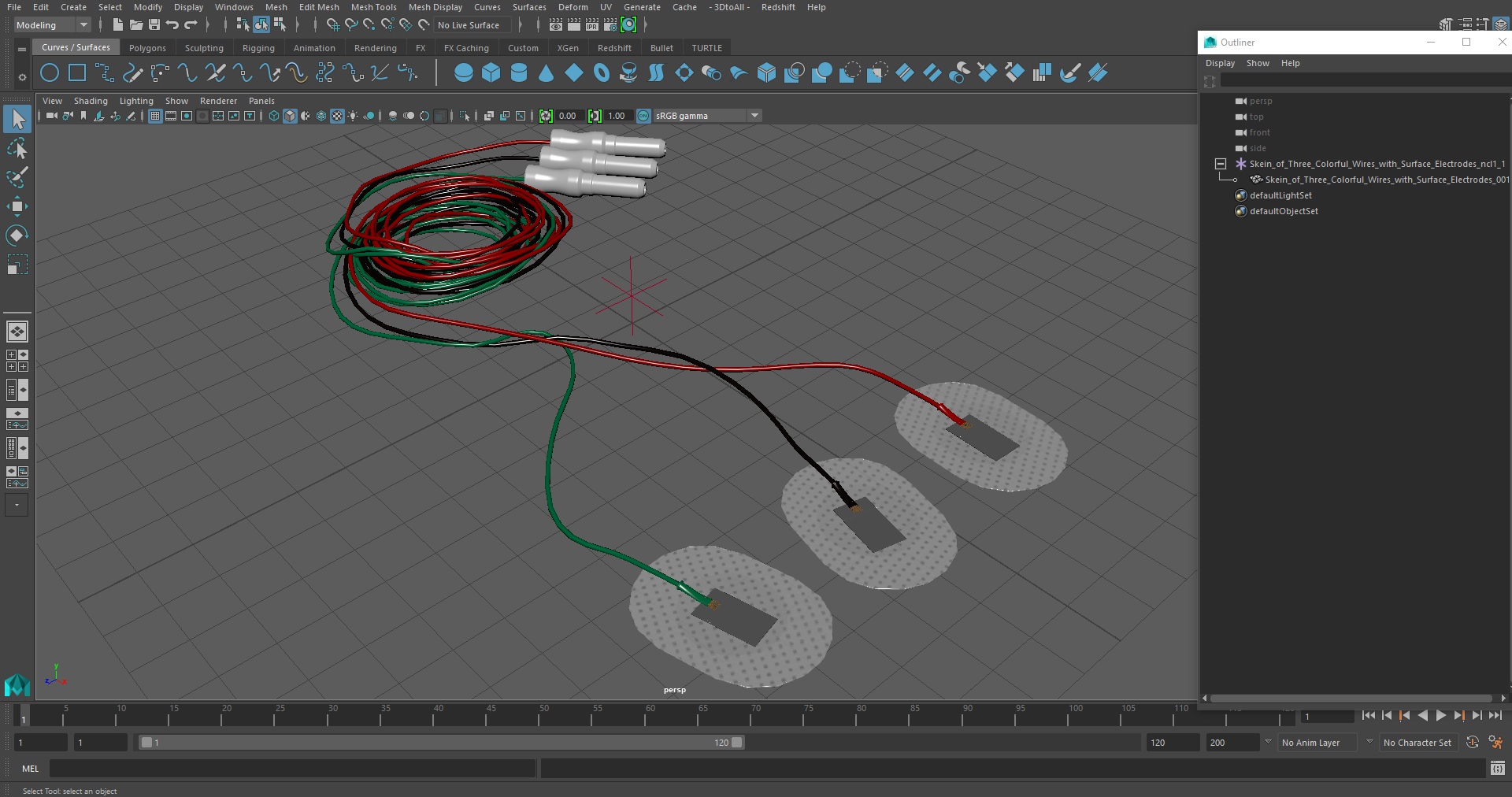Click the Sculpt Geometry brush shelf icon

point(1069,73)
